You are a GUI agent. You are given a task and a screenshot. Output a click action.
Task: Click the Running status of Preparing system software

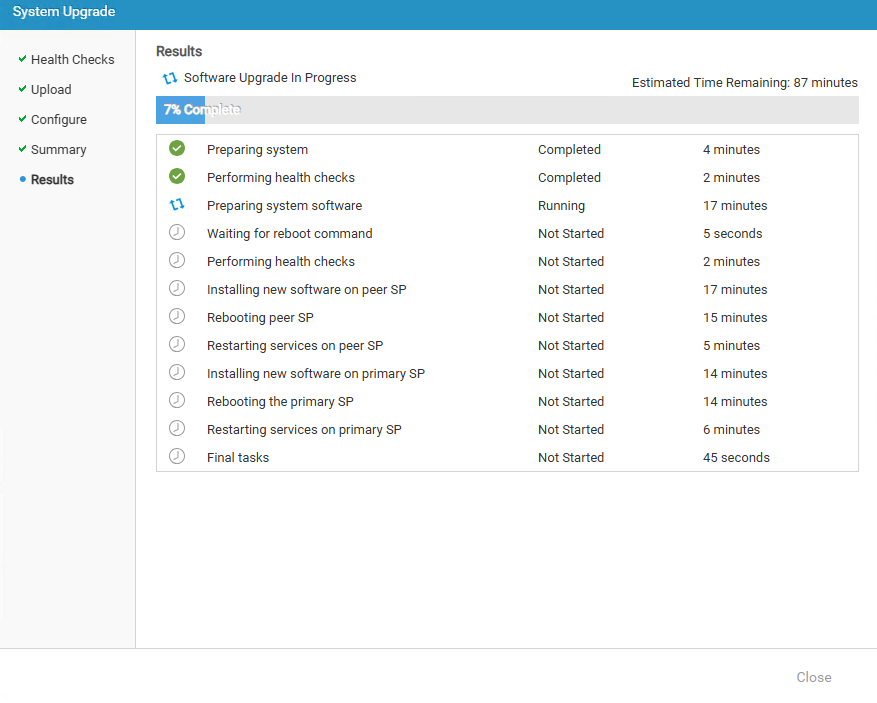[x=561, y=206]
